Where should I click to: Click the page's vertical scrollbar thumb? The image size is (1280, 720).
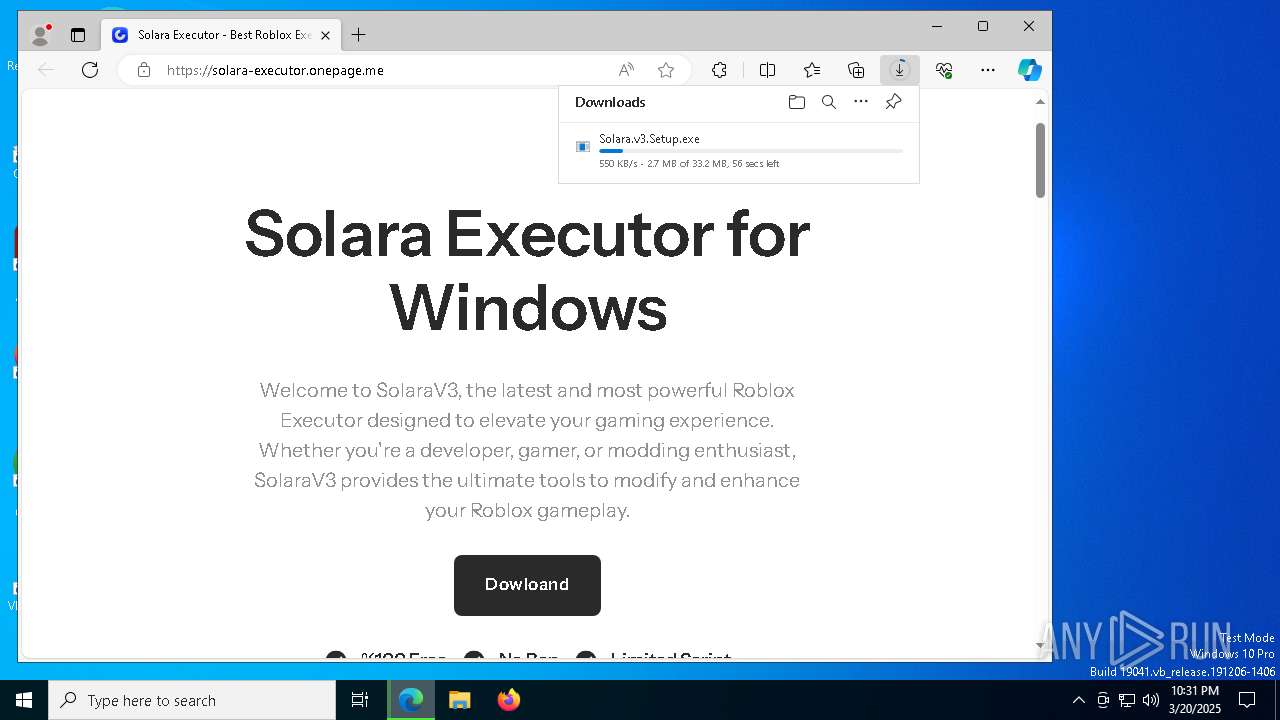pyautogui.click(x=1040, y=160)
